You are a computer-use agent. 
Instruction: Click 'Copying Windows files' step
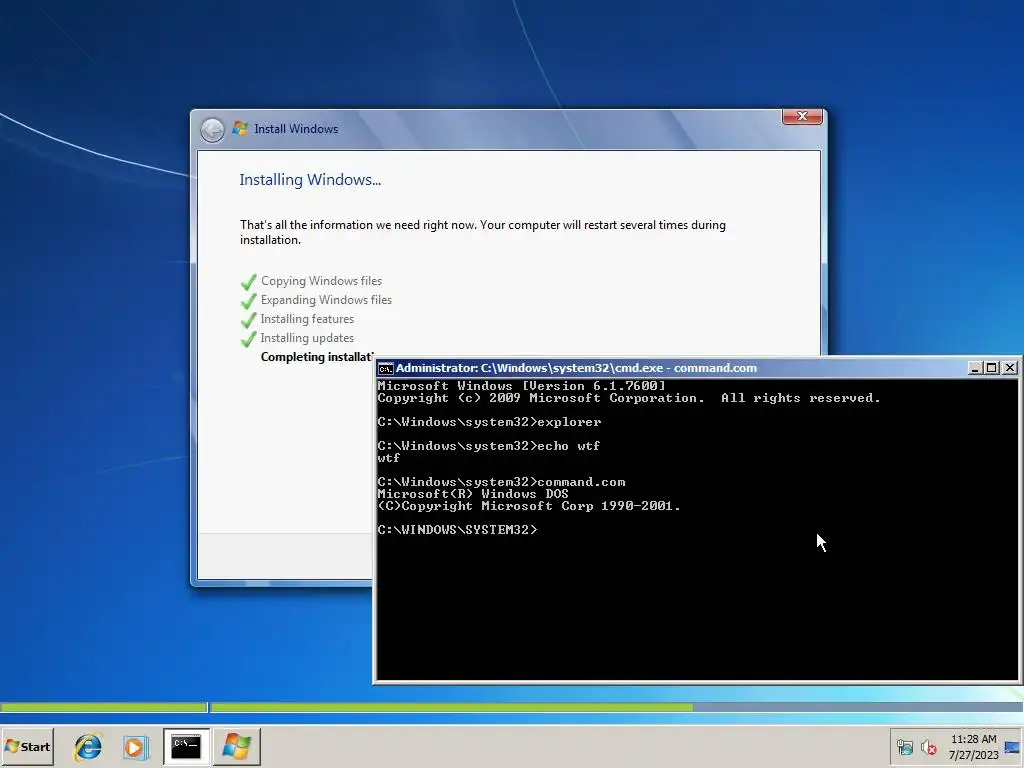(x=321, y=281)
